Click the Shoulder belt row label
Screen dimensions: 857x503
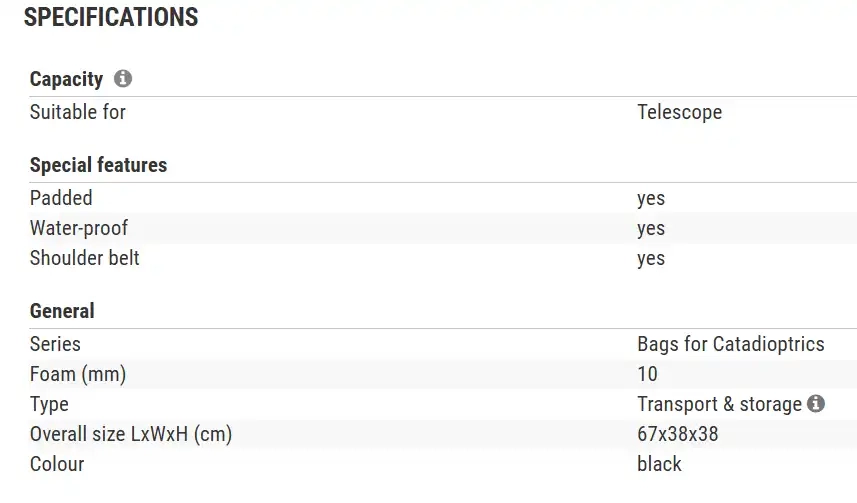click(85, 258)
